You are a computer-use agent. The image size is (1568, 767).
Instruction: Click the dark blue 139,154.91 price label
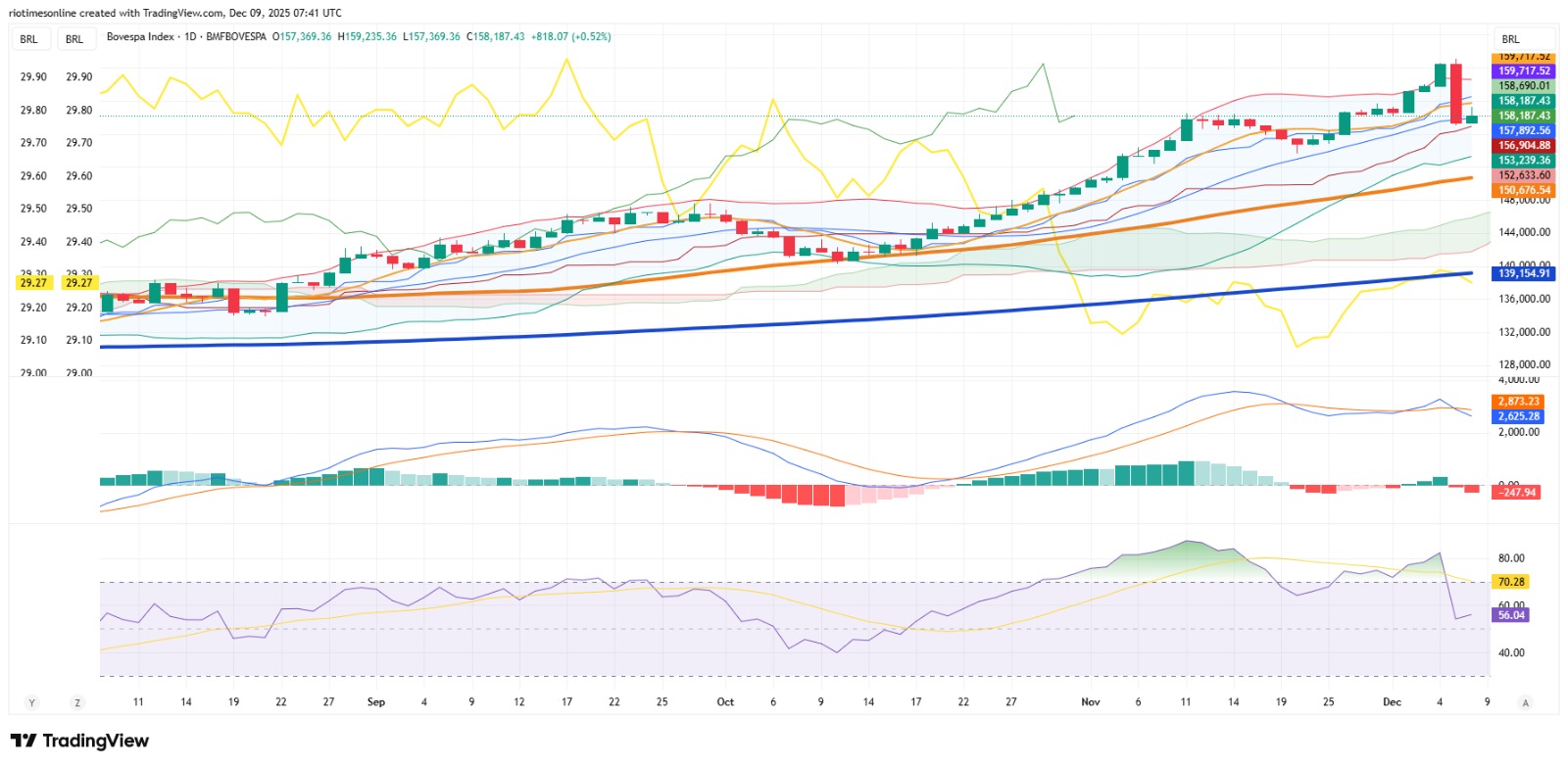[1524, 273]
